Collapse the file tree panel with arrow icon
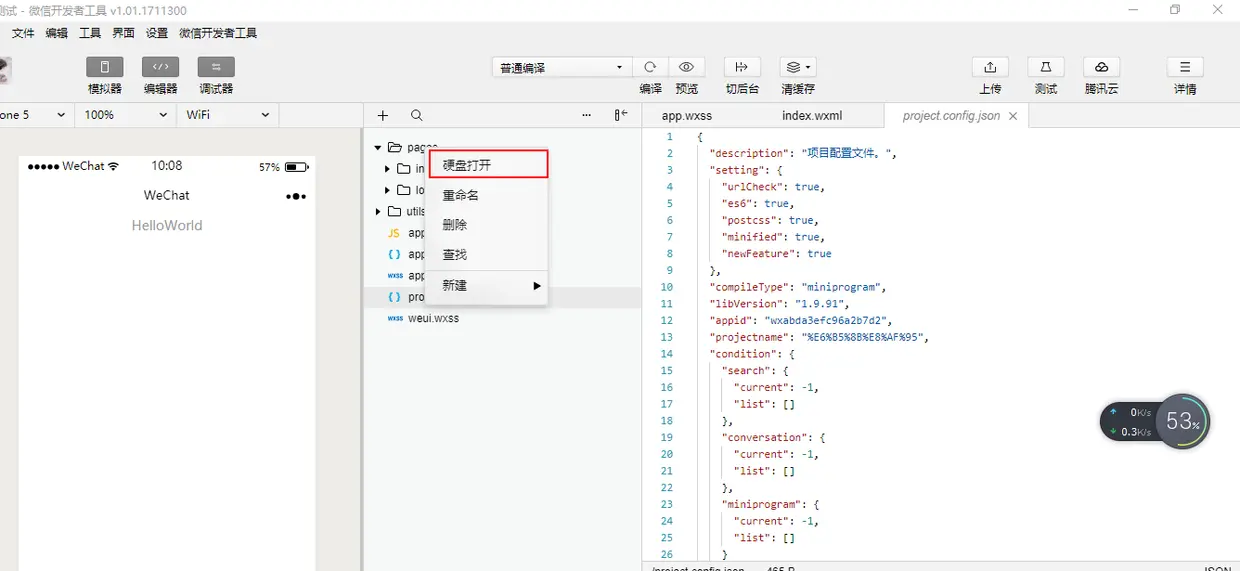 tap(621, 115)
